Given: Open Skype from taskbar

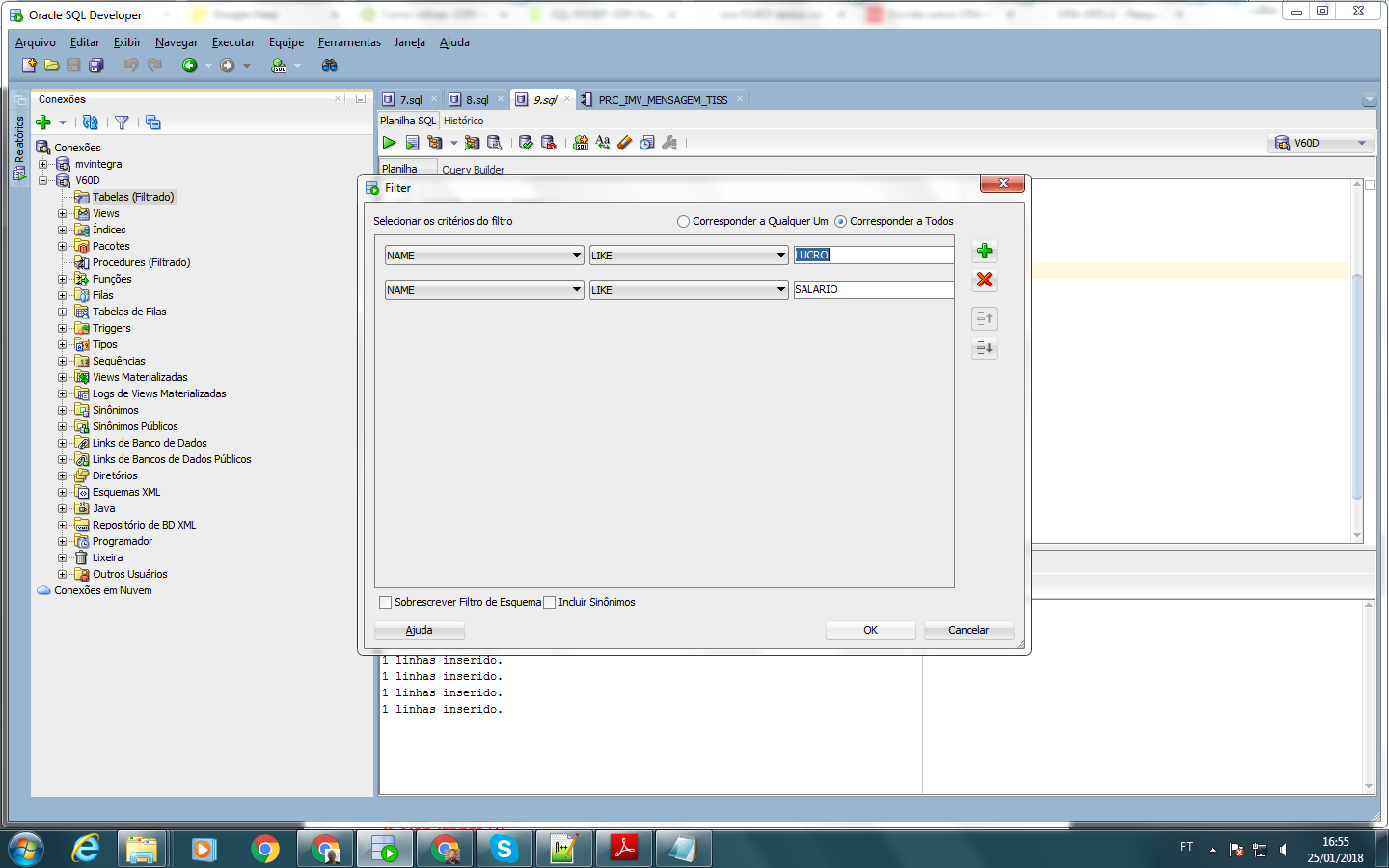Looking at the screenshot, I should pos(504,849).
